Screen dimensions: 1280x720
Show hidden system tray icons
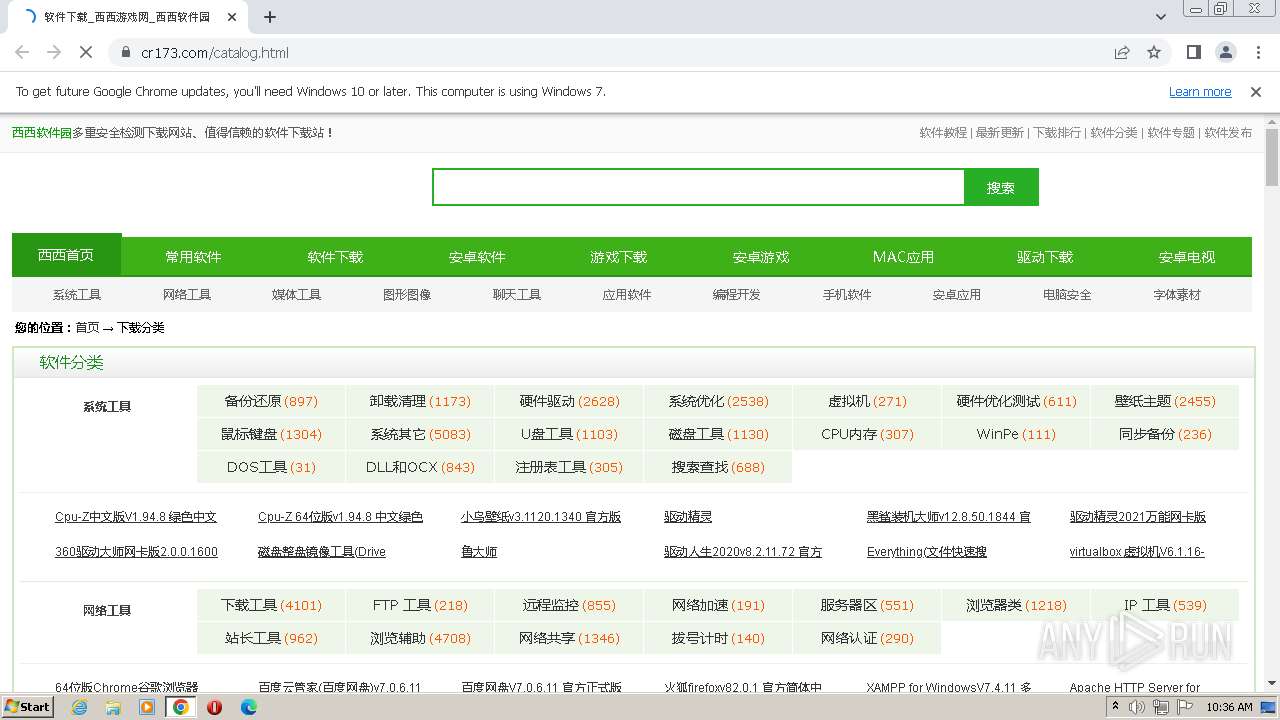click(1116, 707)
